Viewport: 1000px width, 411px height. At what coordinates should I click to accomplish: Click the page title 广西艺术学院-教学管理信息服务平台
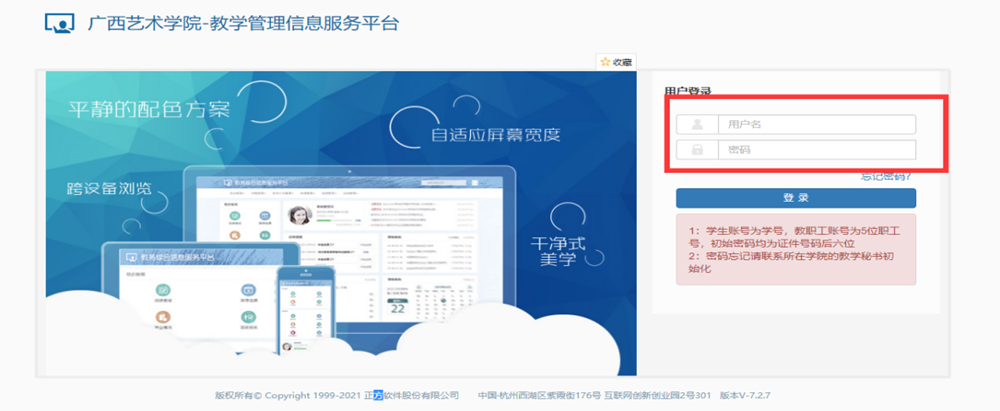245,23
